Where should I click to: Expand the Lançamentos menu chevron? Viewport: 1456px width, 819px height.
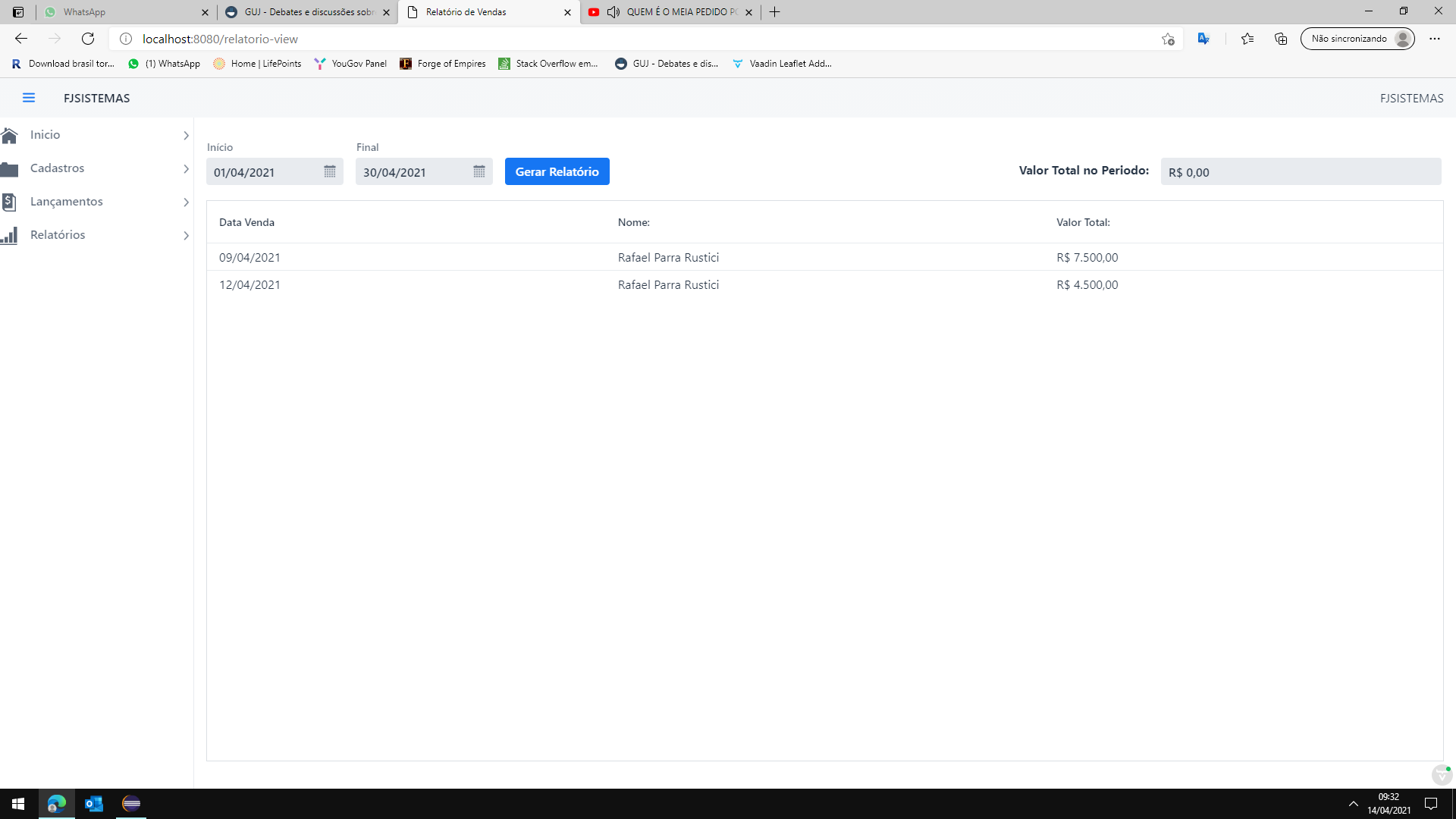(x=186, y=202)
